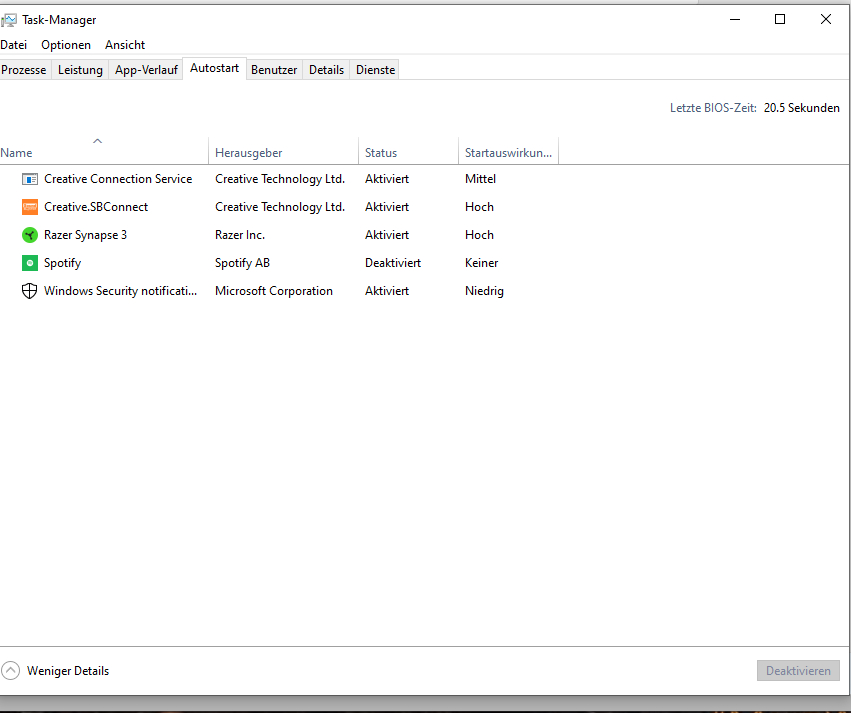Click the green Razer Synapse 3 icon
This screenshot has width=851, height=713.
pos(29,235)
